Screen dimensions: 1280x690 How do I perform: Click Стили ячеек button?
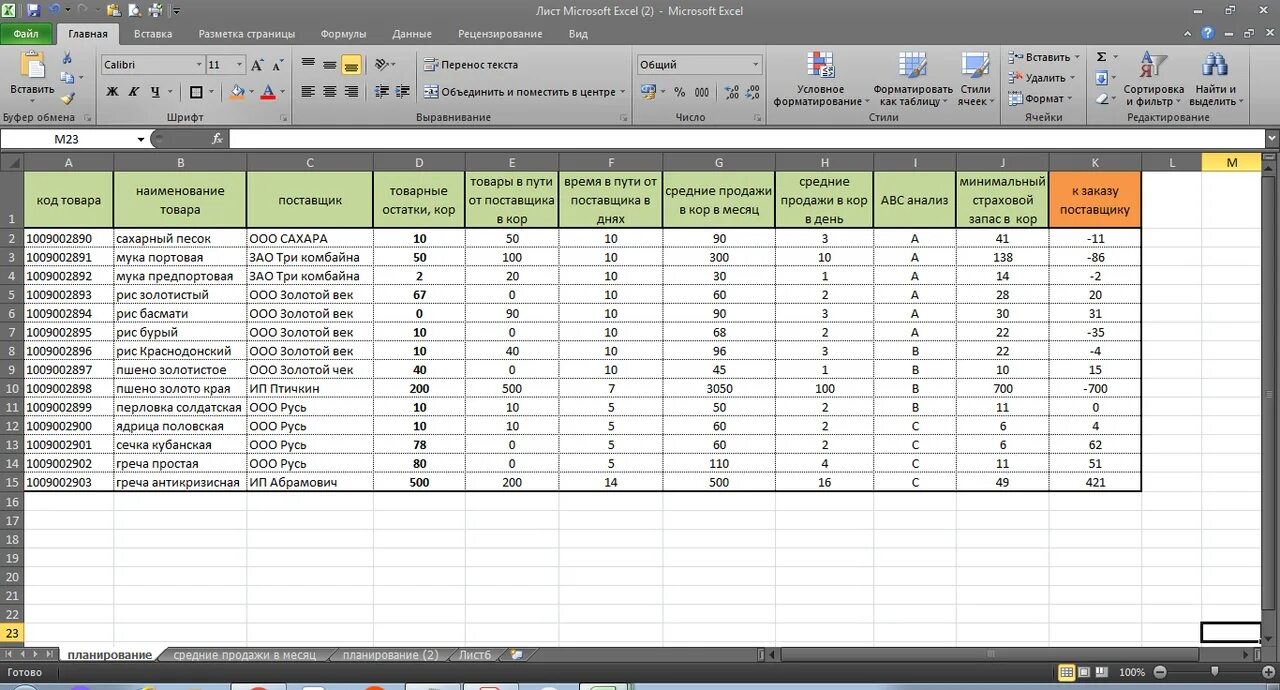tap(975, 80)
